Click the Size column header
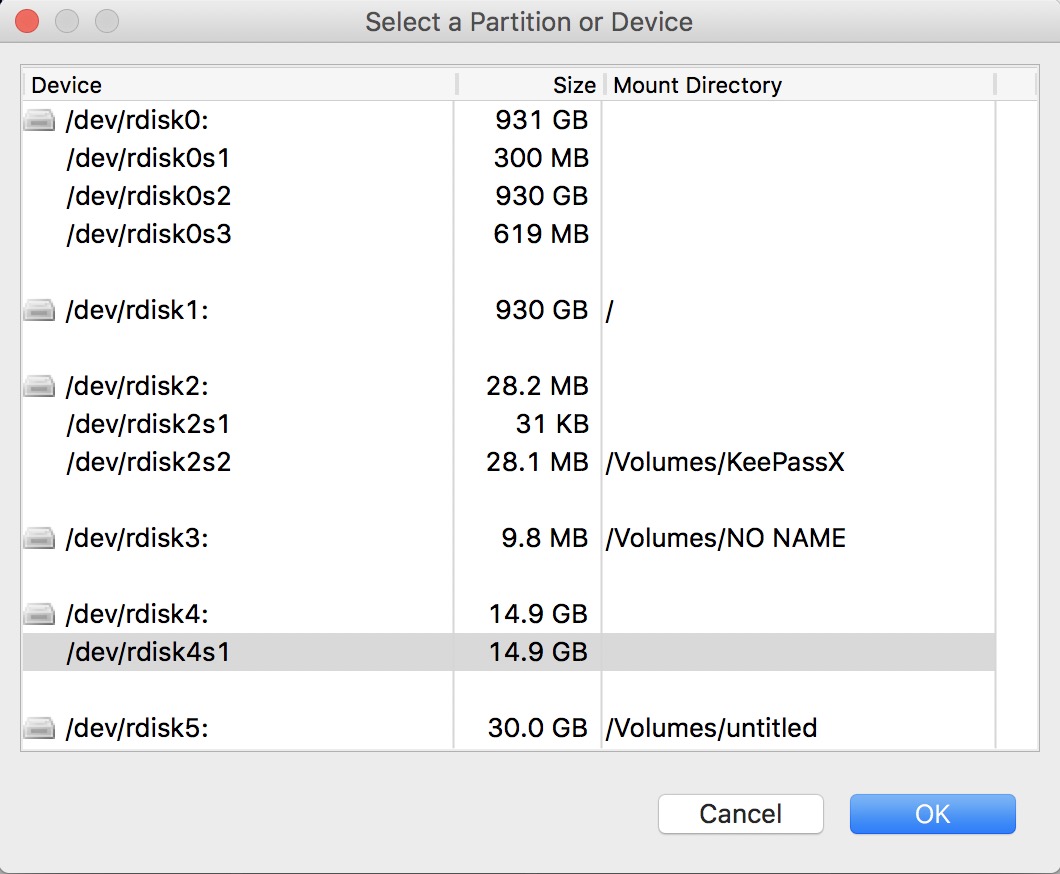The height and width of the screenshot is (874, 1060). click(573, 85)
